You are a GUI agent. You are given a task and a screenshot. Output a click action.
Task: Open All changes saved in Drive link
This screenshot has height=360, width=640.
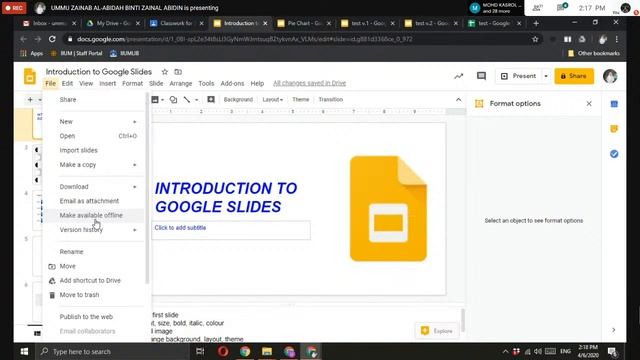coord(309,83)
